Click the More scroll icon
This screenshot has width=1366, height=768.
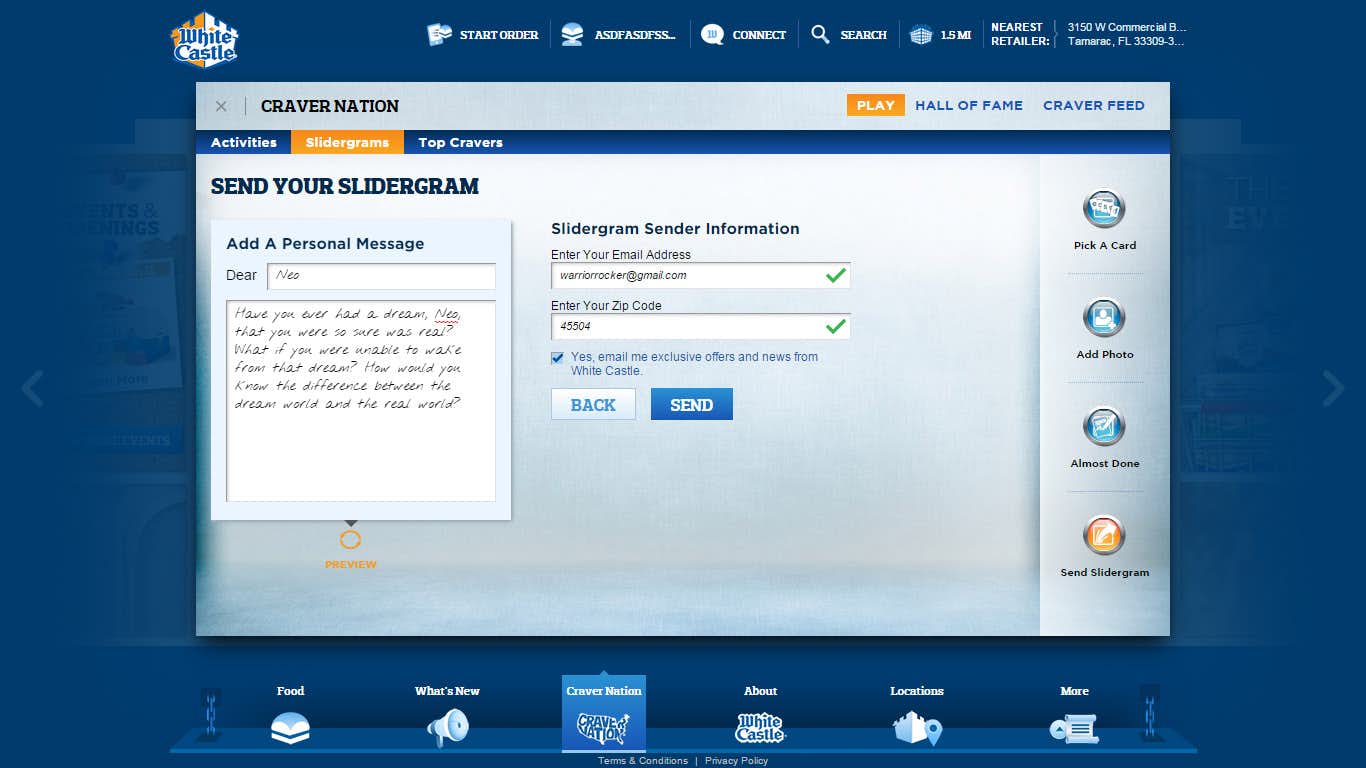pyautogui.click(x=1074, y=728)
